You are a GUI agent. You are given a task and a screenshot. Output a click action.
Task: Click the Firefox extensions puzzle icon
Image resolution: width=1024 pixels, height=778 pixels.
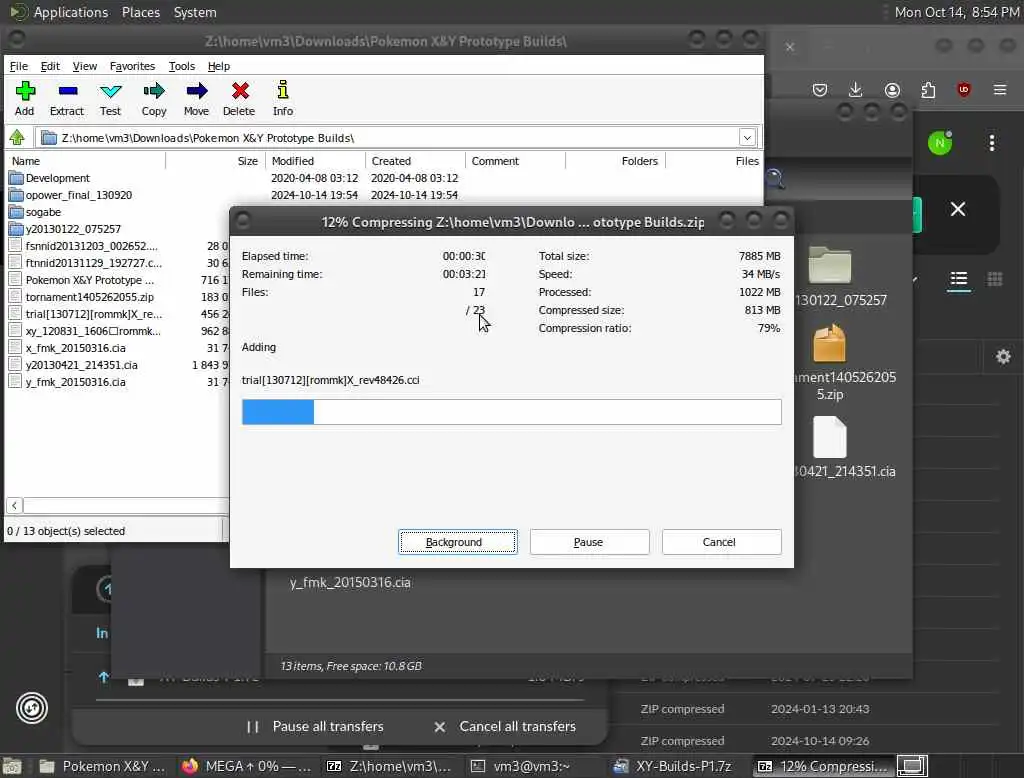coord(928,89)
